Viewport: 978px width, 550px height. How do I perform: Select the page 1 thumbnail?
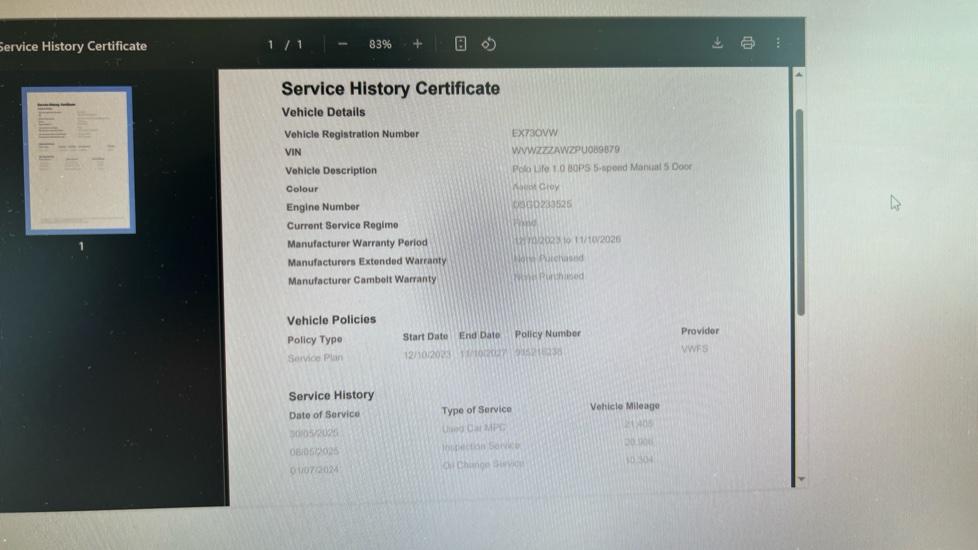tap(79, 160)
